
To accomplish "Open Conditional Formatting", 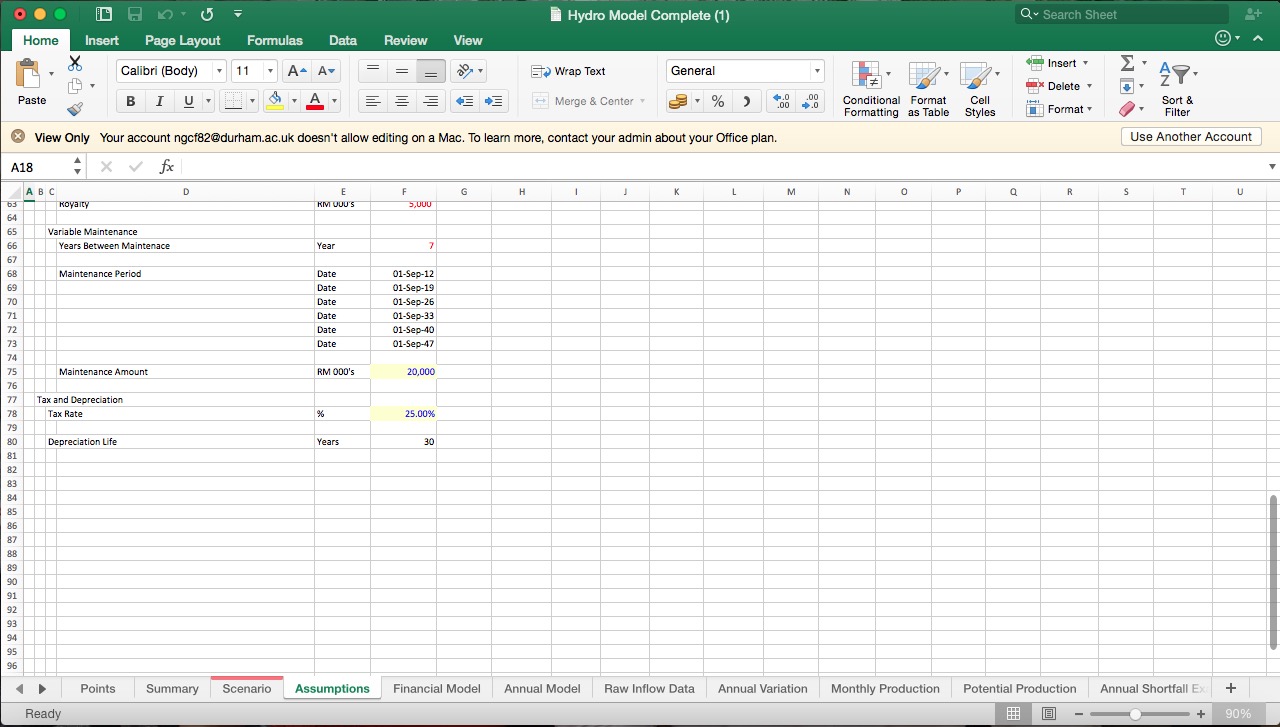I will [870, 88].
